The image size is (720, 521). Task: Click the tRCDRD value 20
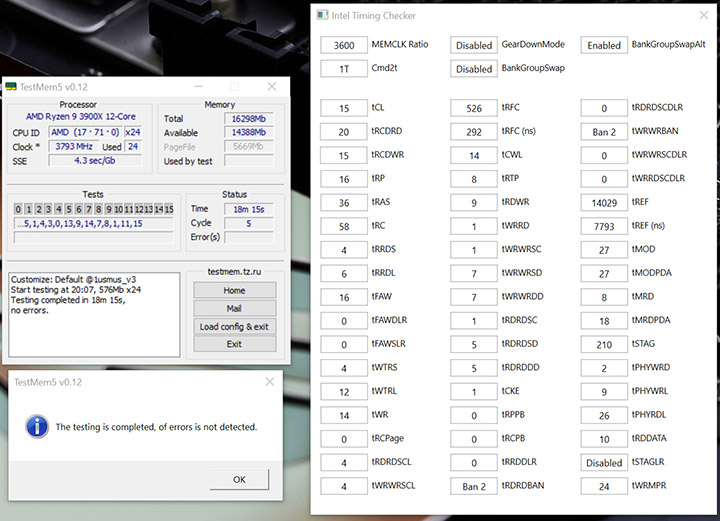click(344, 132)
